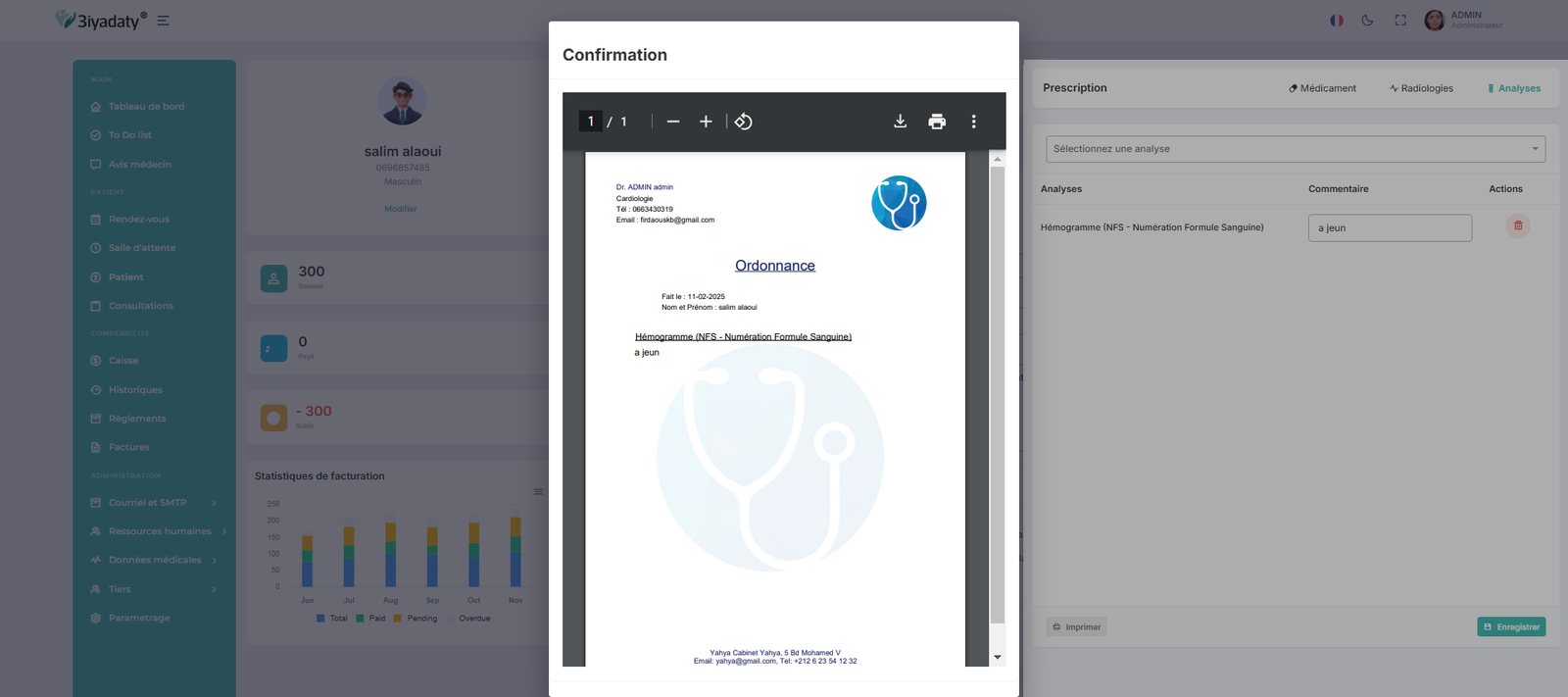Toggle the sidebar hamburger menu
This screenshot has height=697, width=1568.
point(164,21)
